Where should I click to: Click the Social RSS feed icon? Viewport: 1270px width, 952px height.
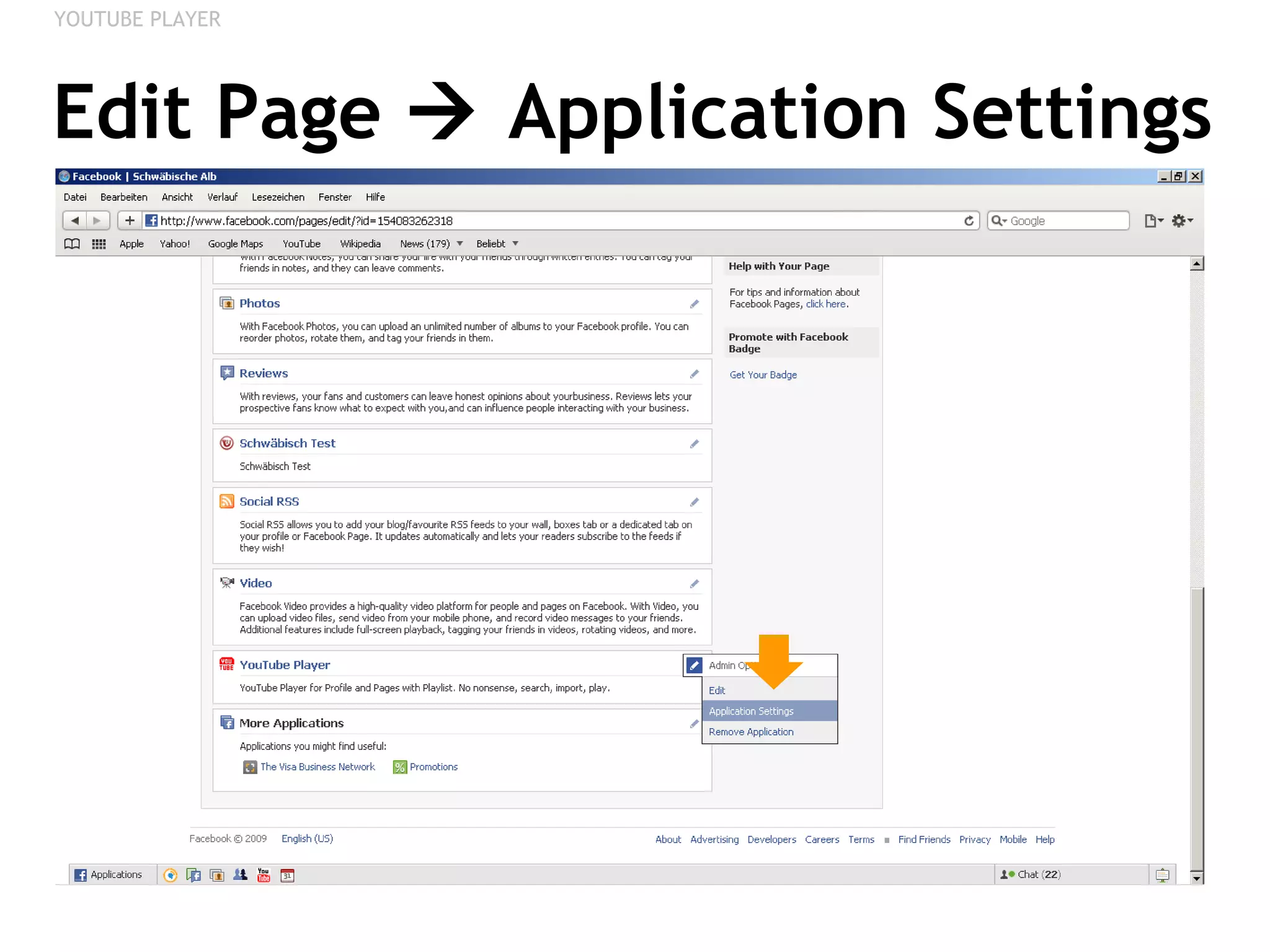click(x=227, y=501)
